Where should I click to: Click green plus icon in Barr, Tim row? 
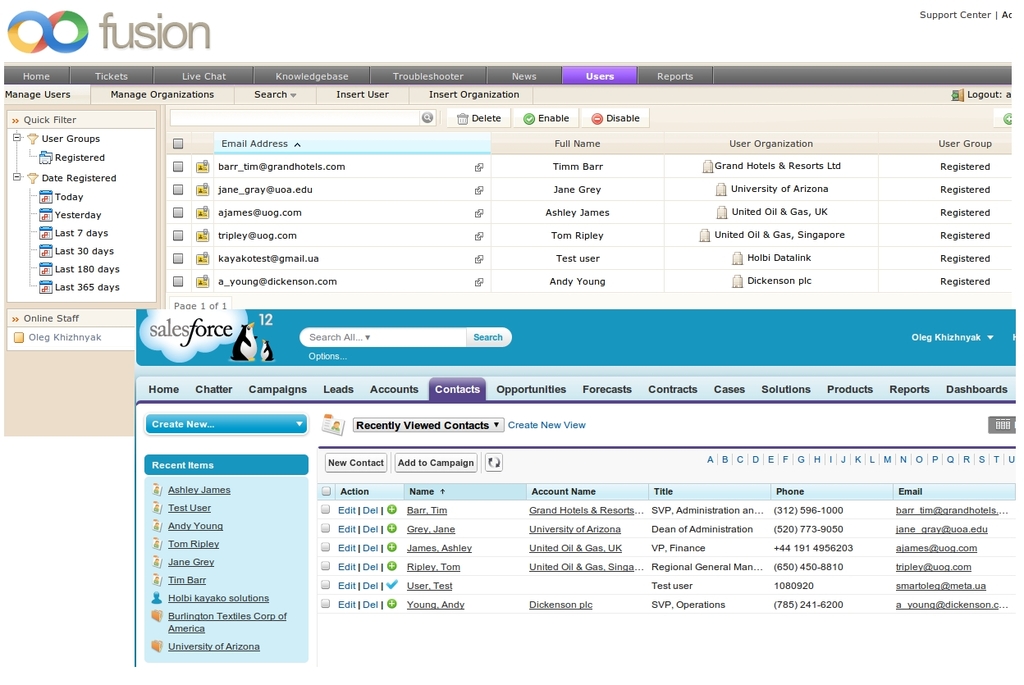[392, 510]
